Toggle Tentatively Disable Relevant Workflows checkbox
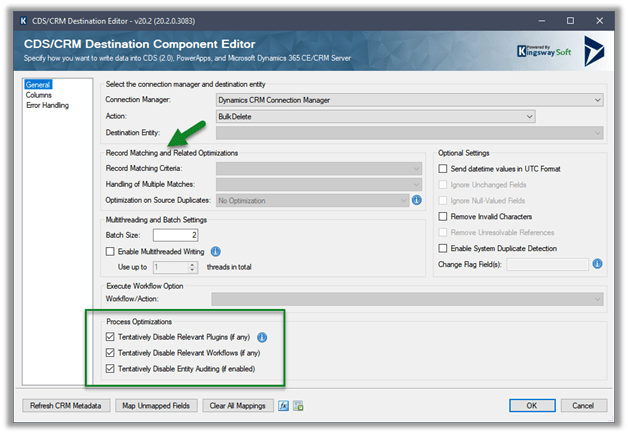The image size is (628, 434). point(111,353)
